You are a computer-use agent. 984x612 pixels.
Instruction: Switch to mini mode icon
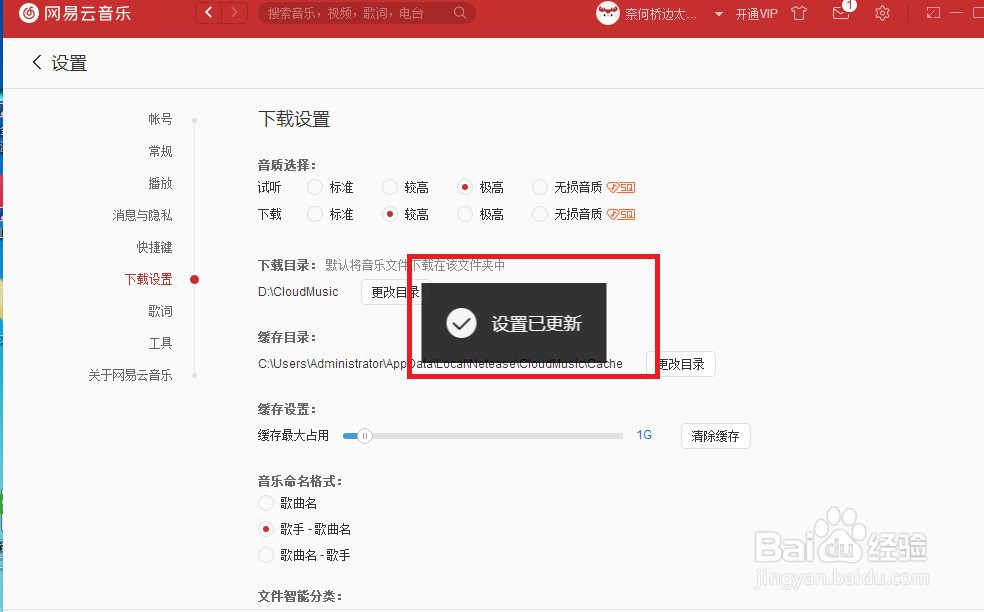pos(933,13)
